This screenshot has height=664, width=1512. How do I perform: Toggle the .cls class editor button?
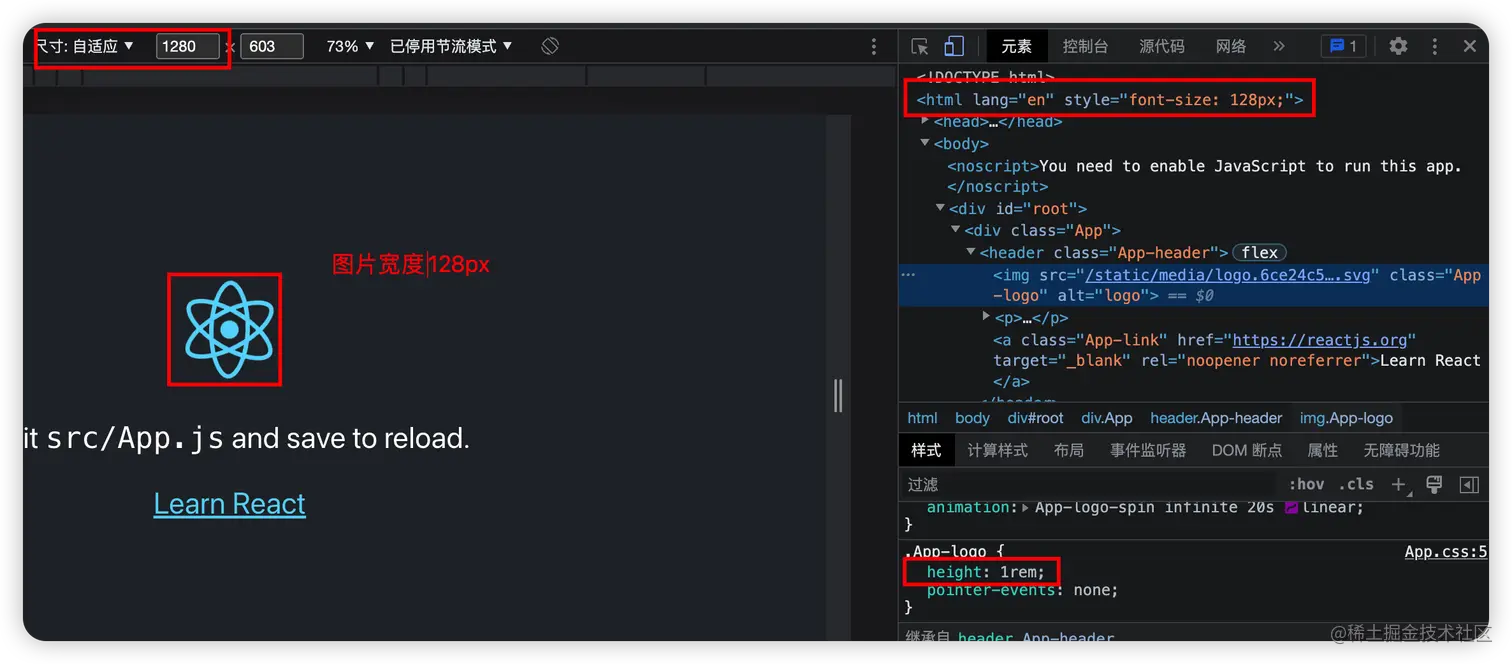click(1356, 484)
